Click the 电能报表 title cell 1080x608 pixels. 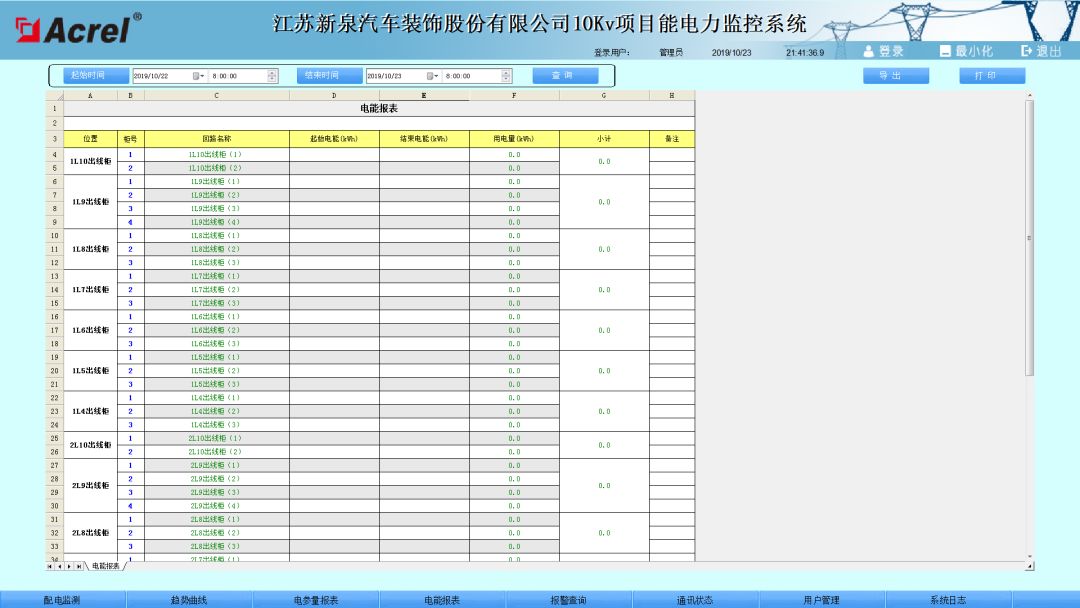point(379,109)
